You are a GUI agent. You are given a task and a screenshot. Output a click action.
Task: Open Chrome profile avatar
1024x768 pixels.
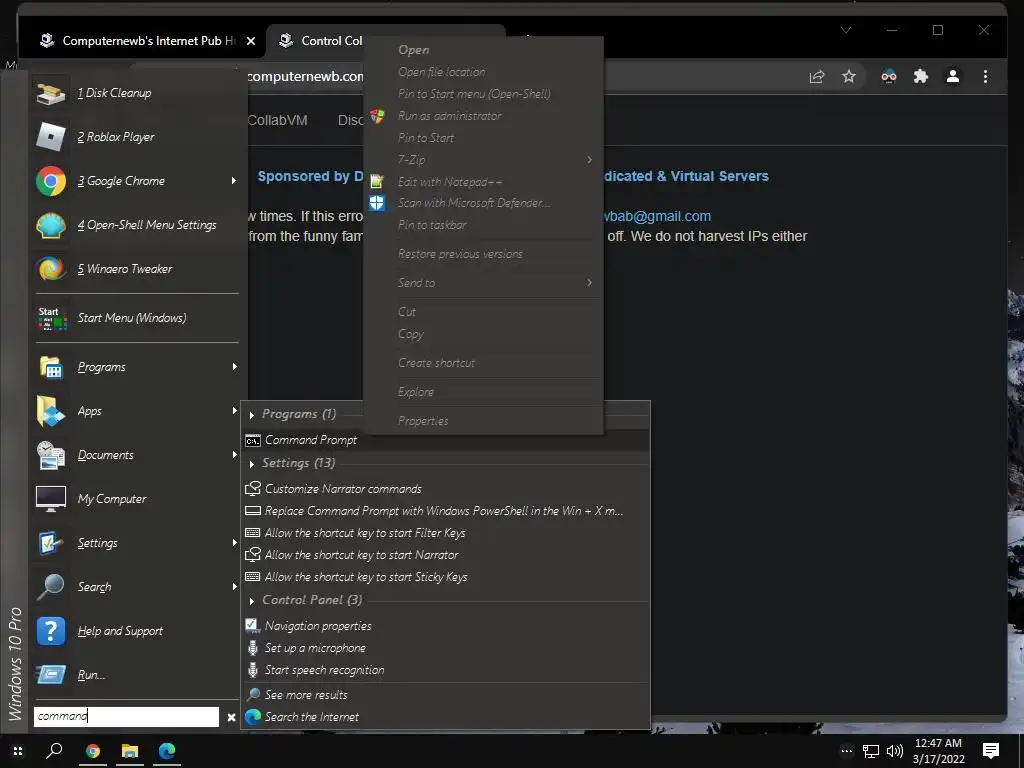(x=953, y=77)
